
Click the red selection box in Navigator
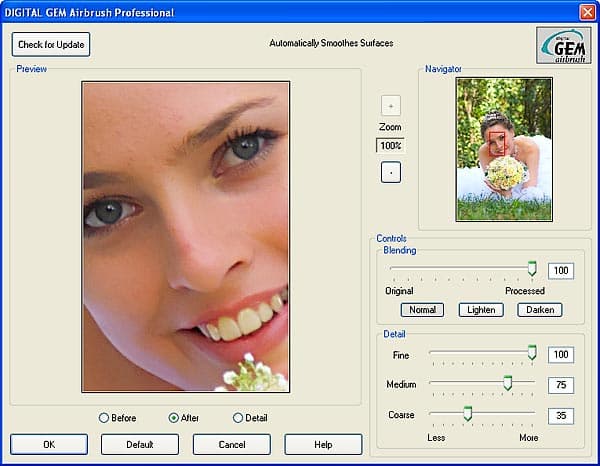[x=497, y=143]
